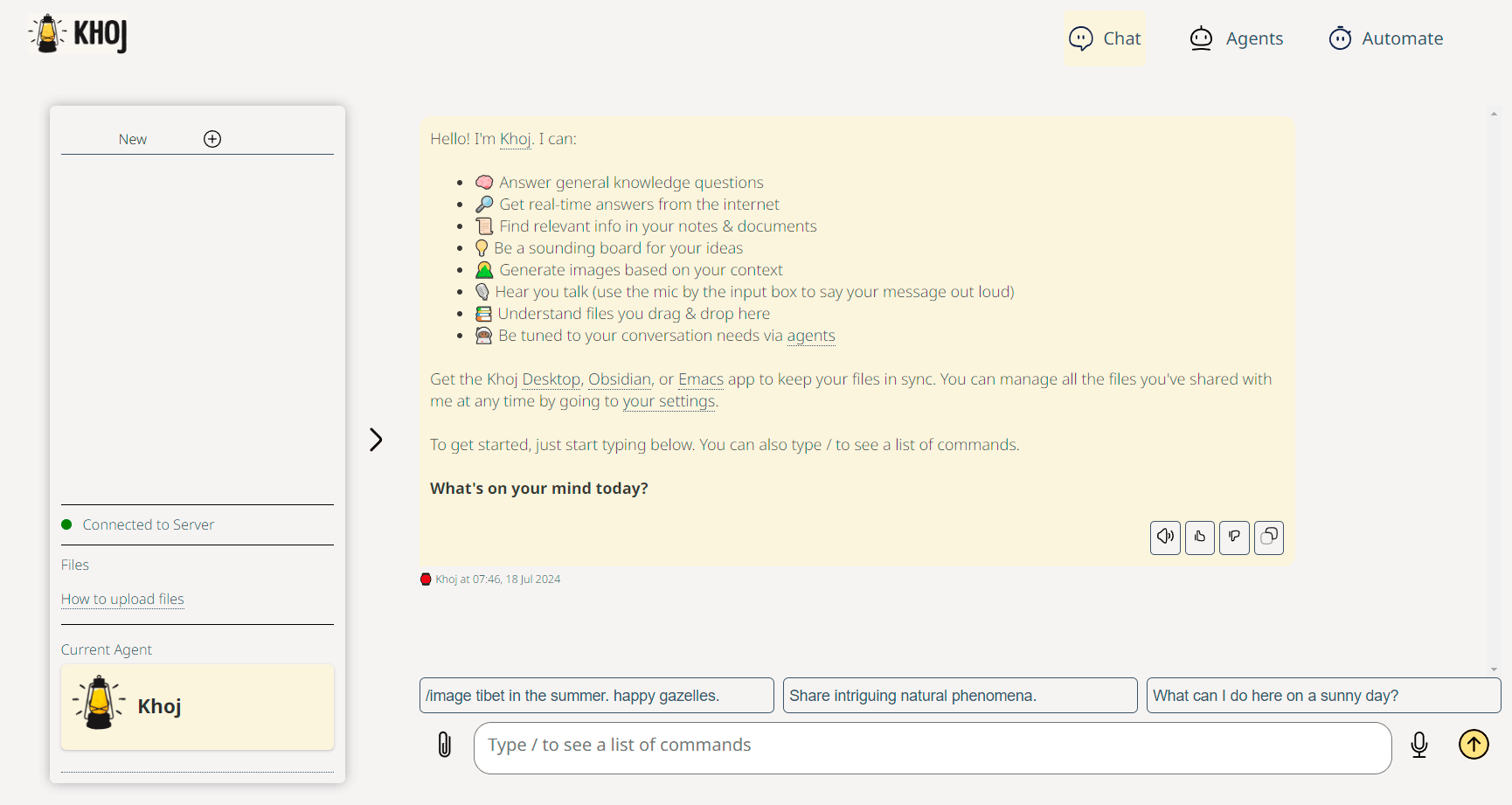Start a new chat with plus icon
Image resolution: width=1512 pixels, height=805 pixels.
[212, 139]
